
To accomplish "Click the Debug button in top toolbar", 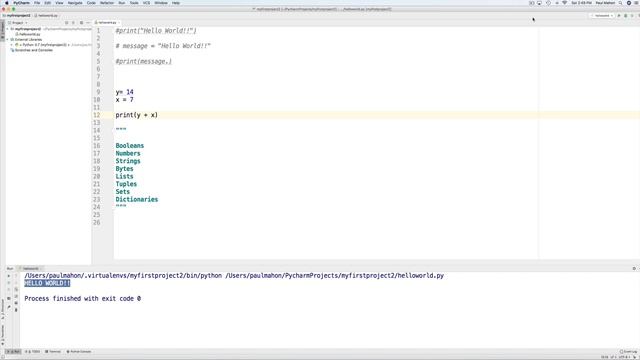I will click(625, 16).
